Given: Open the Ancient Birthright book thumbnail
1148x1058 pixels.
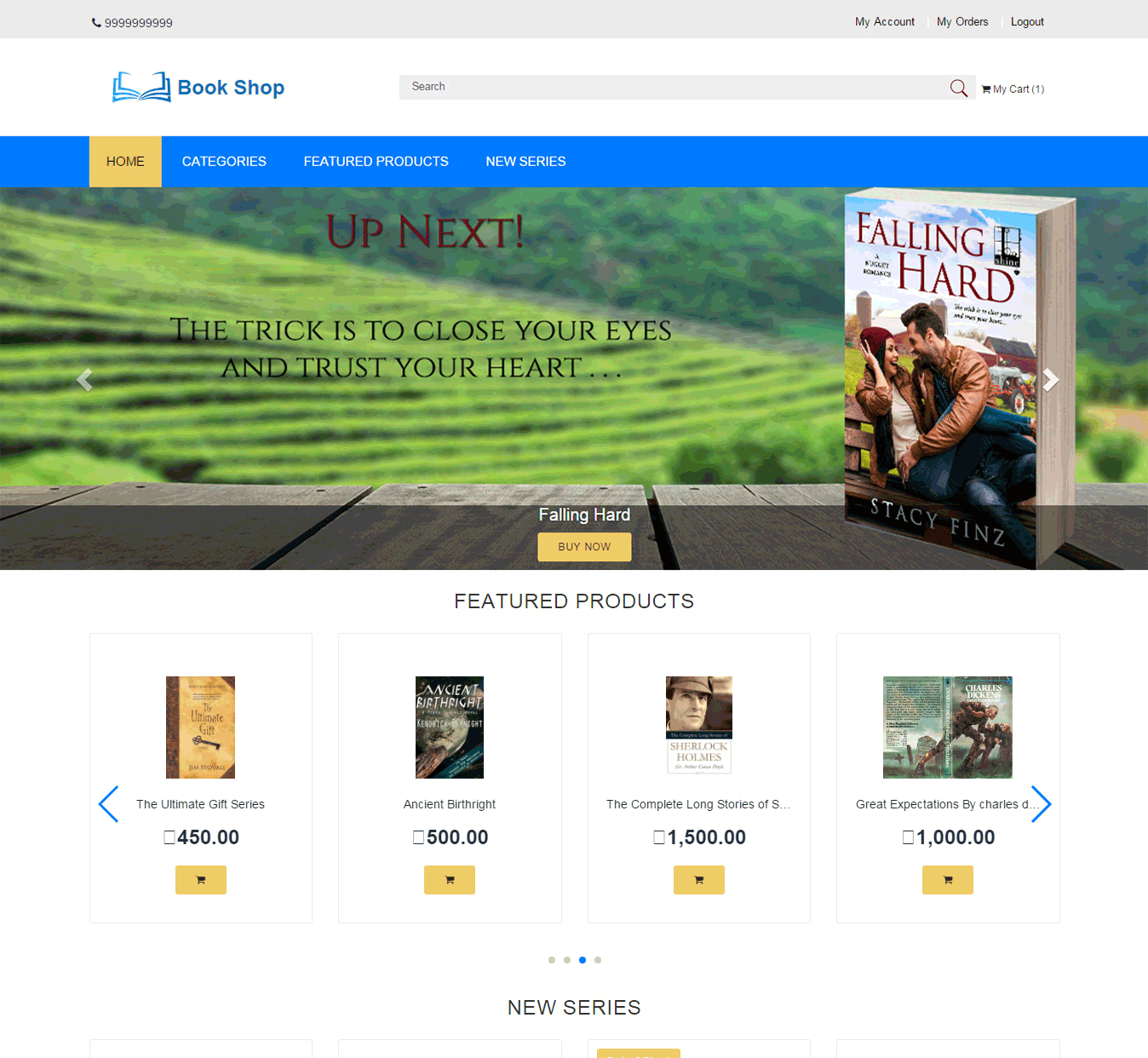Looking at the screenshot, I should pyautogui.click(x=450, y=727).
